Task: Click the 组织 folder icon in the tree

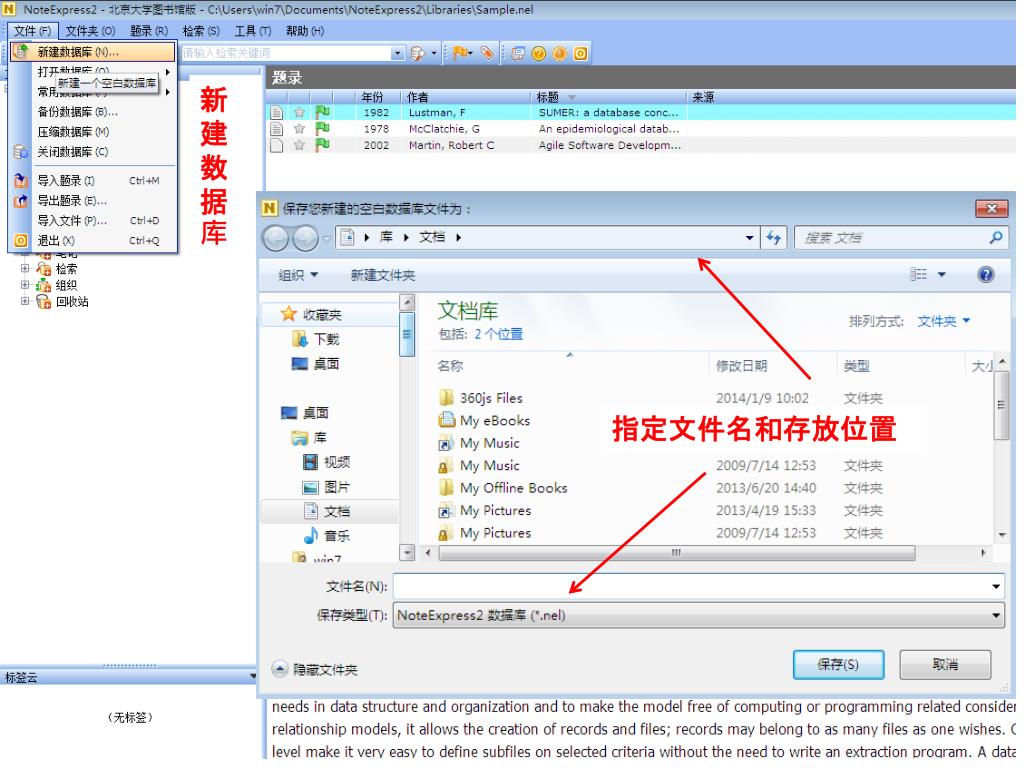Action: pyautogui.click(x=44, y=285)
